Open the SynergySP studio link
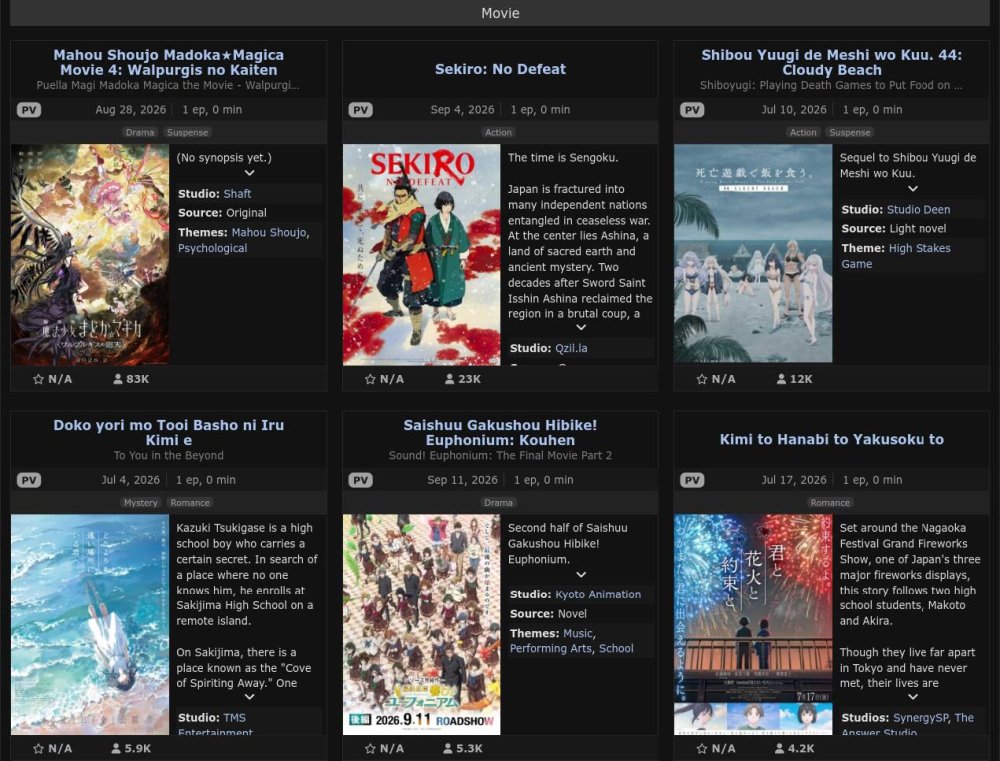This screenshot has width=1000, height=761. click(x=921, y=718)
